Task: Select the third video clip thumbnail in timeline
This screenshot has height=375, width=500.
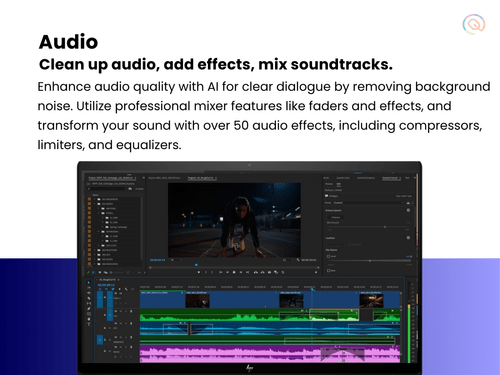Action: (371, 301)
